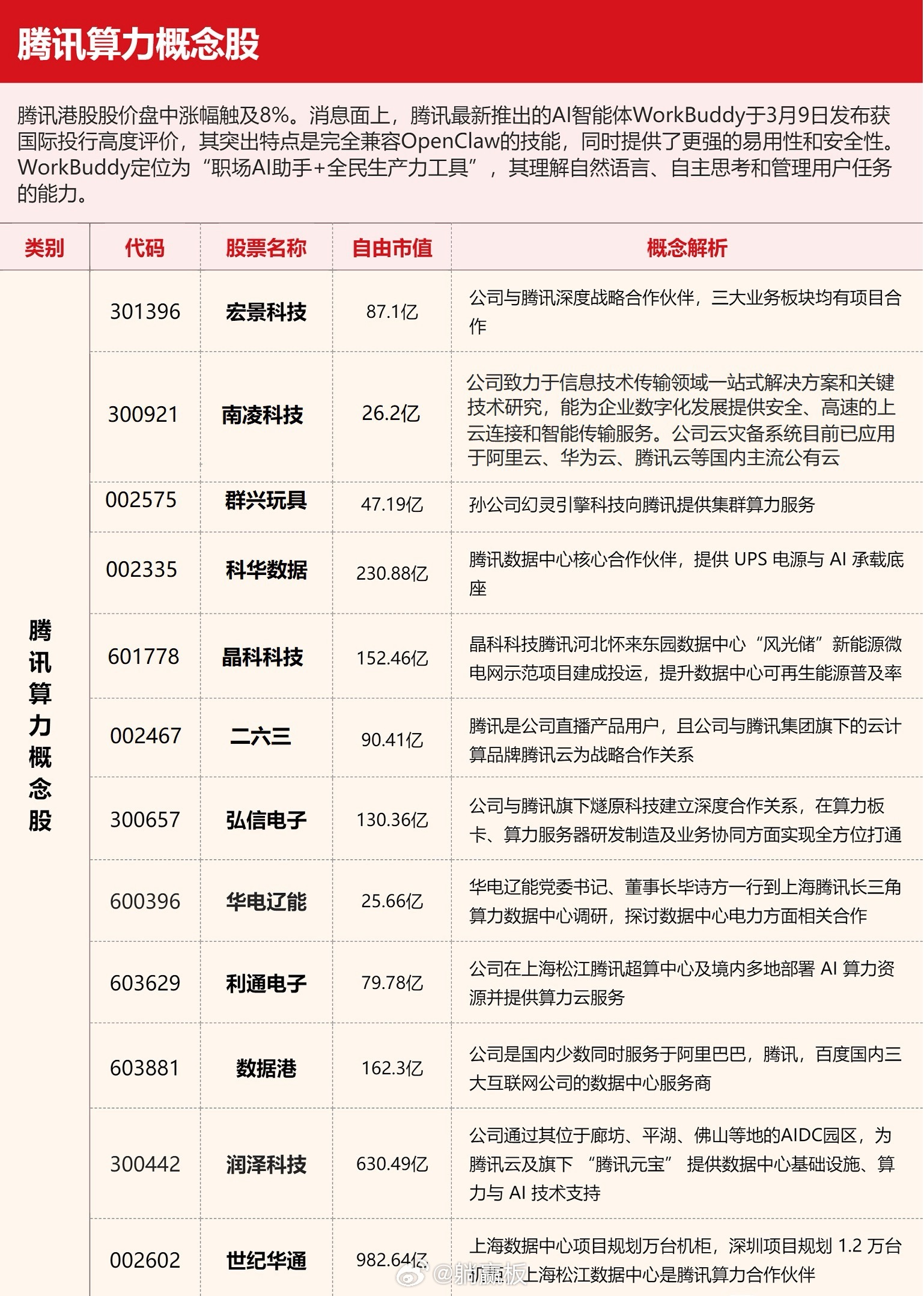The width and height of the screenshot is (924, 1296).
Task: Click stock code 601778
Action: point(144,656)
